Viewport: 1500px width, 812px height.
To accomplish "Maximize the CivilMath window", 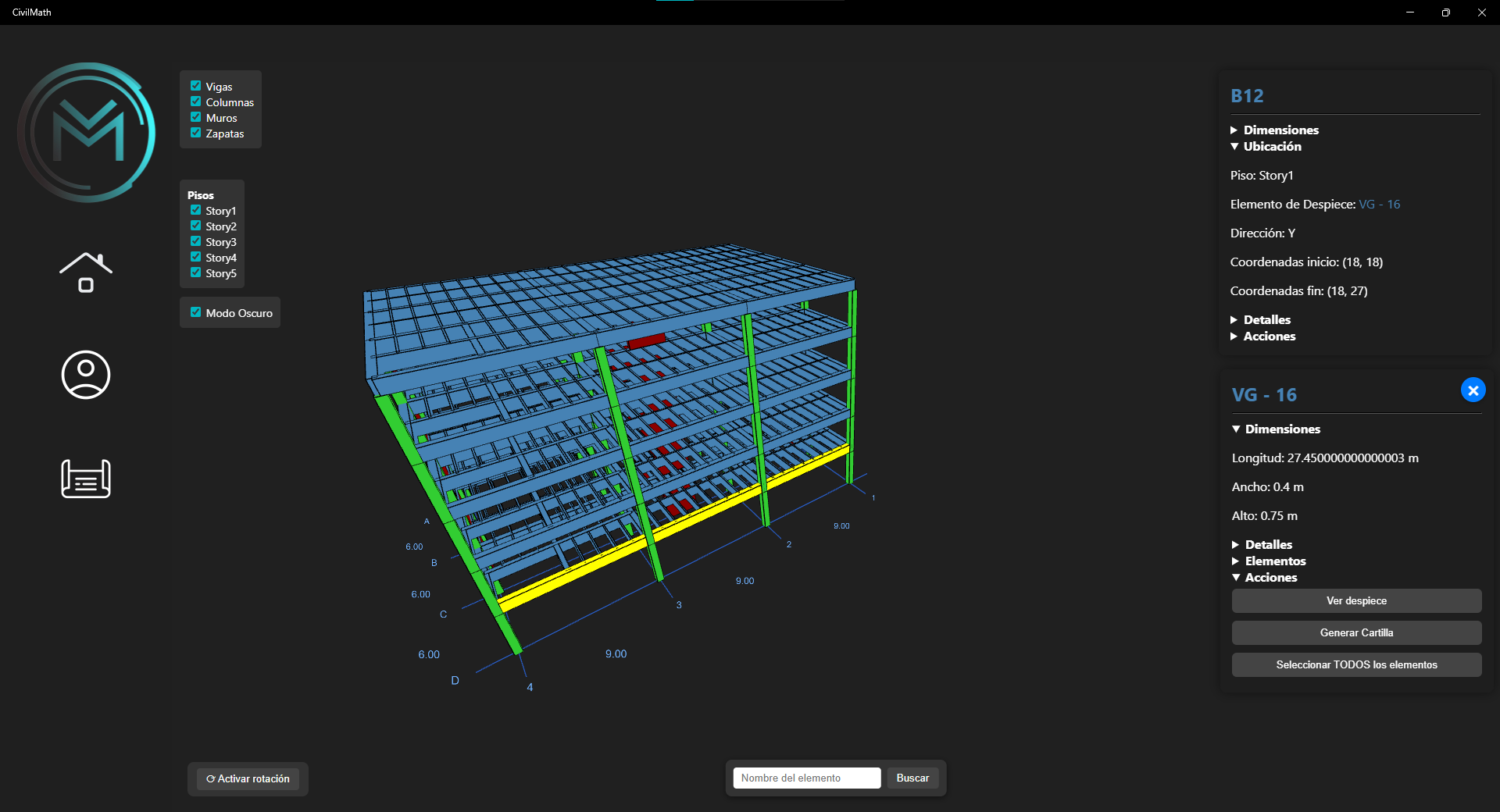I will [x=1445, y=12].
